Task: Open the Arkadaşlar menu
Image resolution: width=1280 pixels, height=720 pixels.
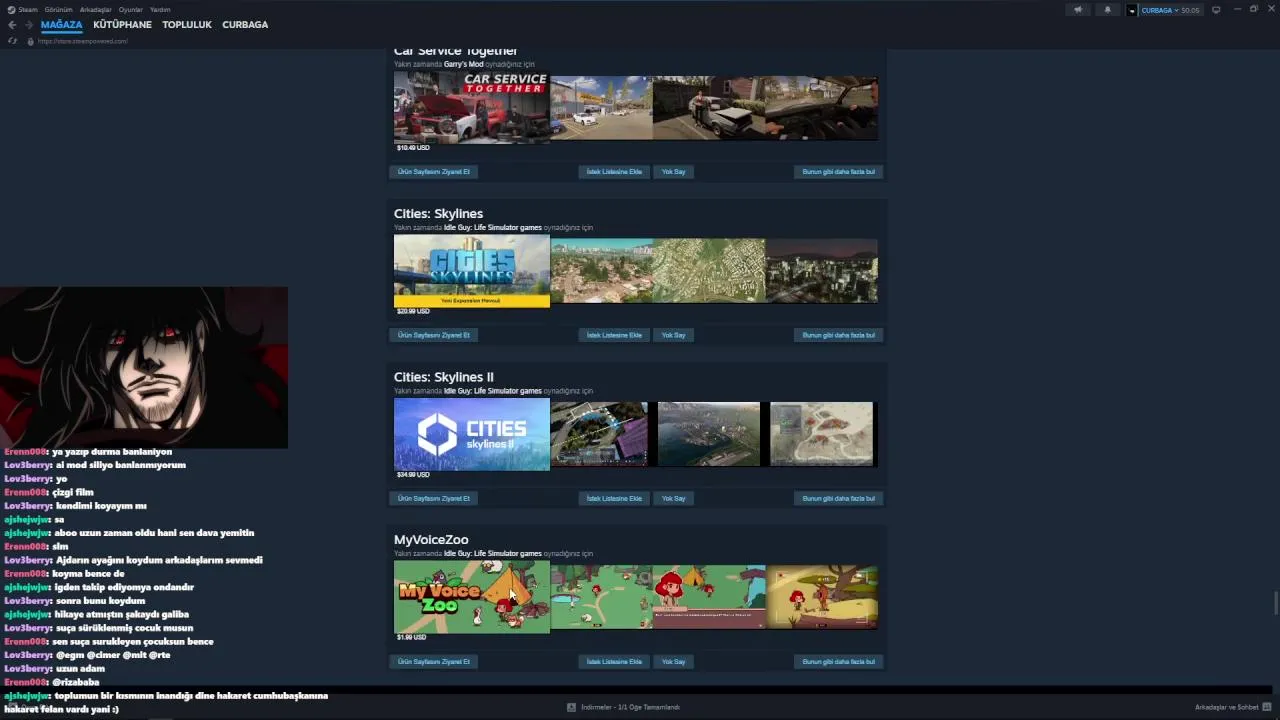Action: pyautogui.click(x=96, y=10)
